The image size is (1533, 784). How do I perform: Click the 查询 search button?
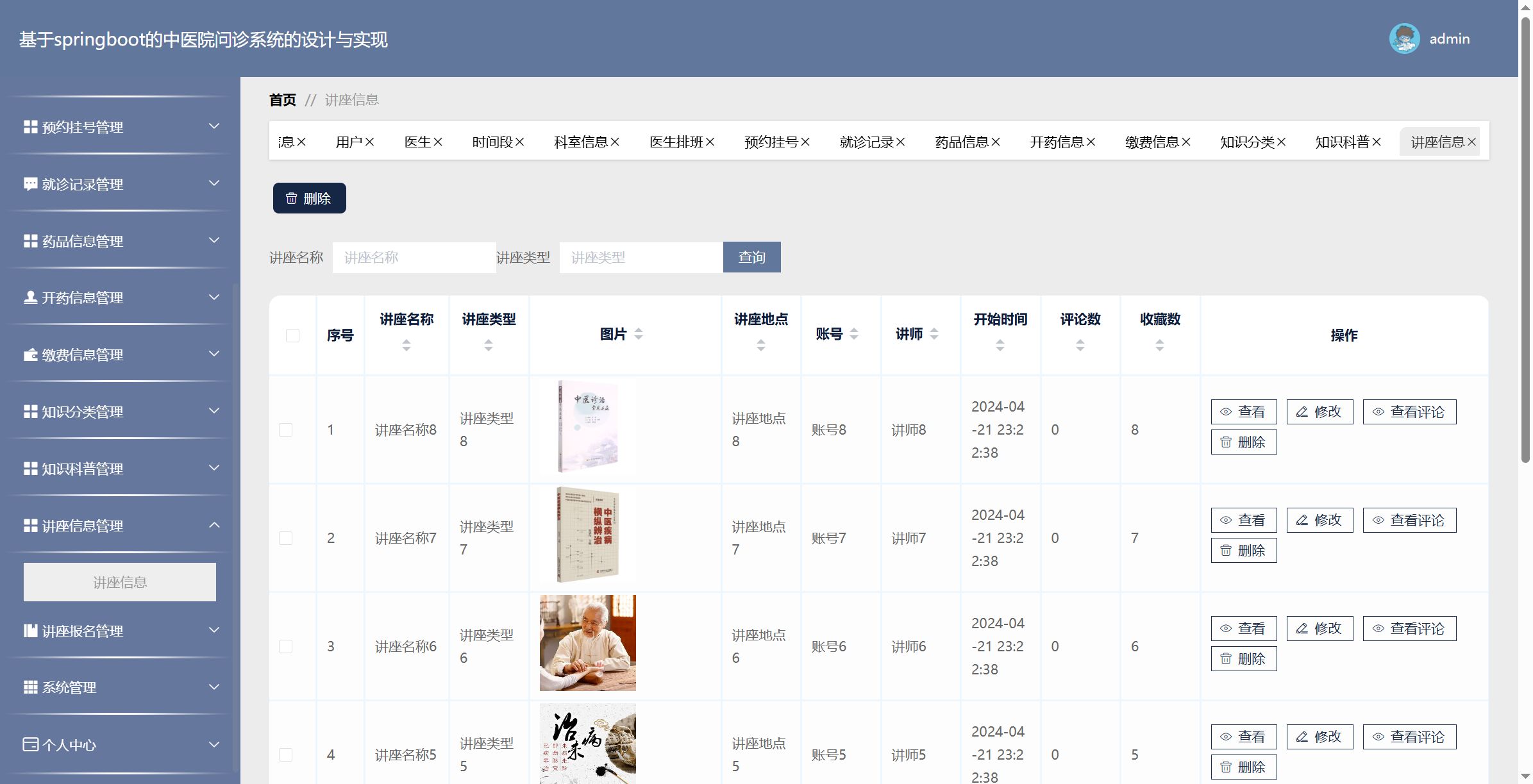tap(752, 257)
